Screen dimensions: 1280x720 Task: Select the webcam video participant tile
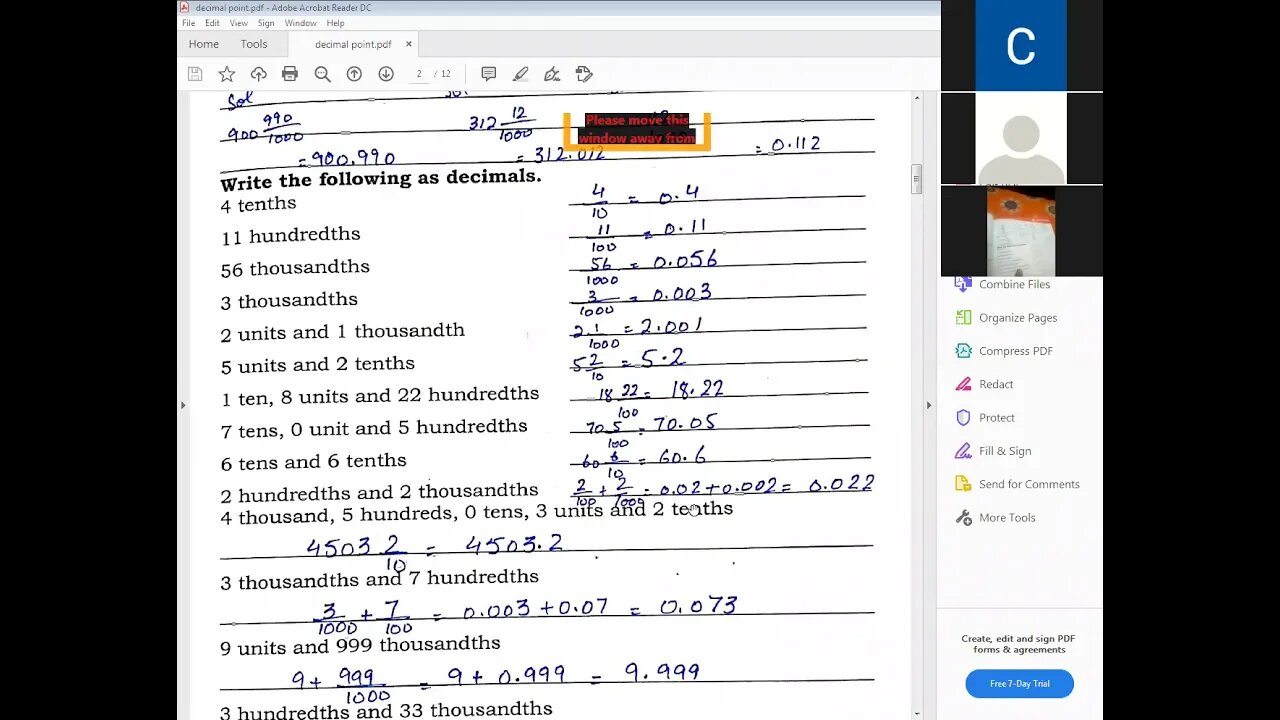pos(1021,231)
